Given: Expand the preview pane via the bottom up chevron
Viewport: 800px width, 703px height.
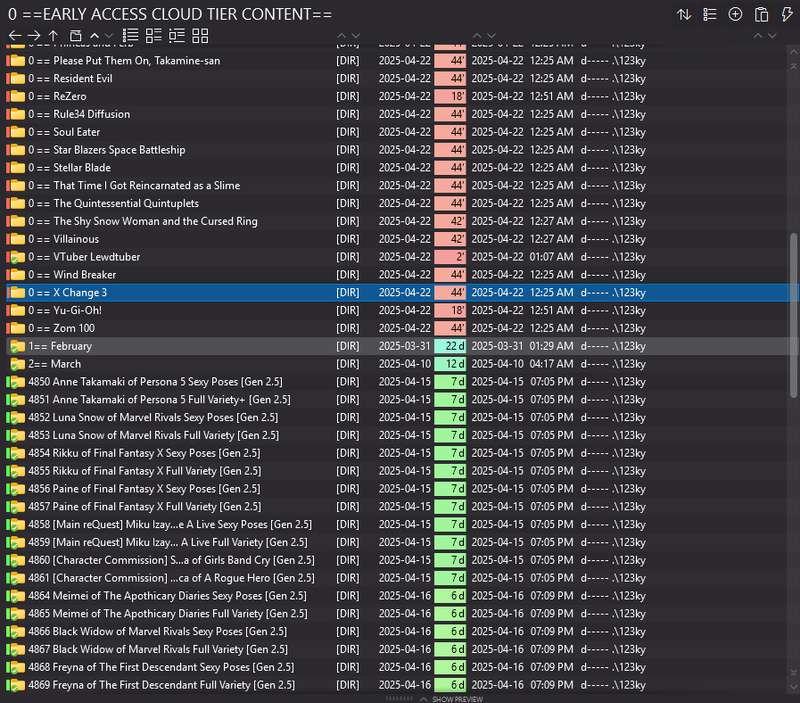Looking at the screenshot, I should click(423, 699).
